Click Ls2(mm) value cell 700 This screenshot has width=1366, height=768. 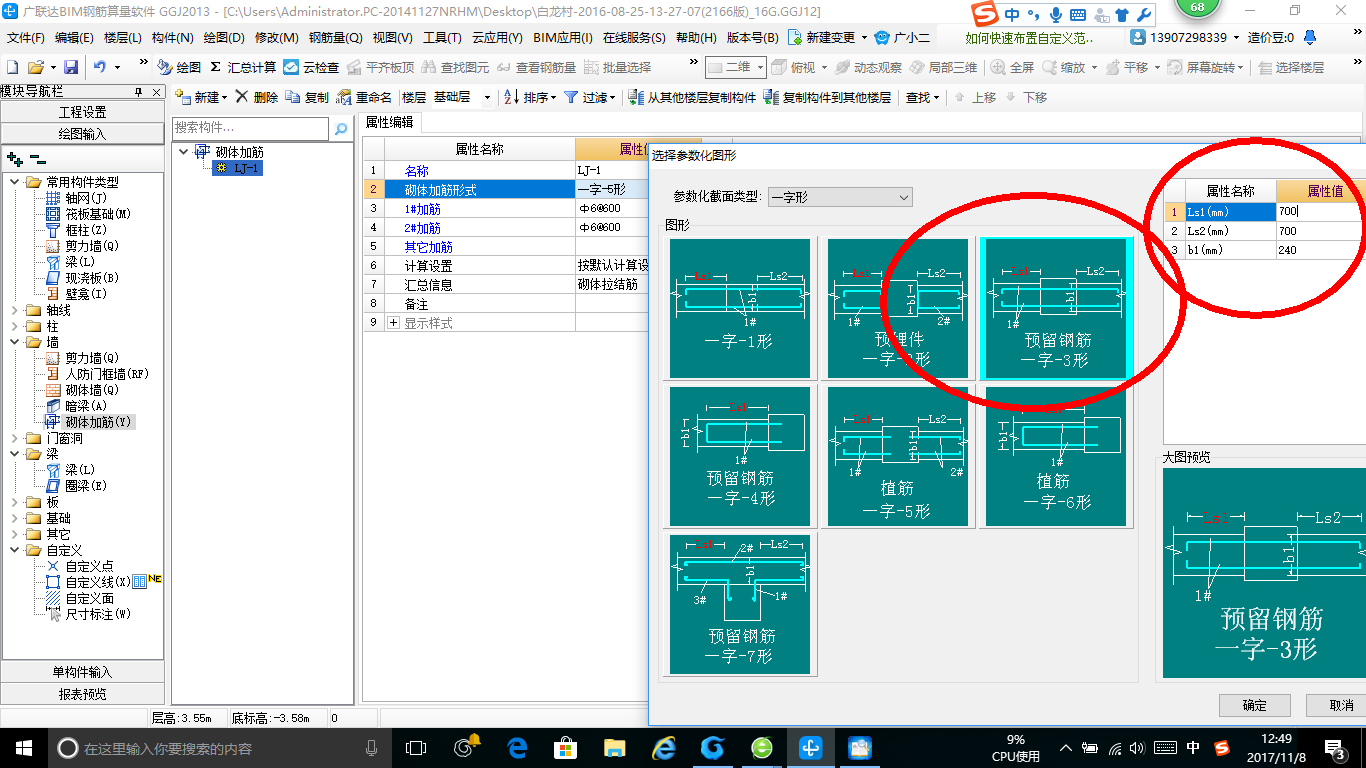click(x=1320, y=231)
